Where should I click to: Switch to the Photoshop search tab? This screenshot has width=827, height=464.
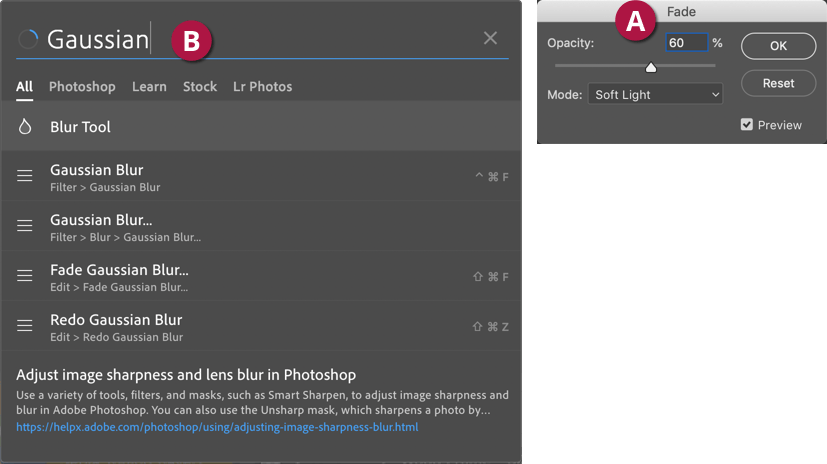tap(82, 86)
